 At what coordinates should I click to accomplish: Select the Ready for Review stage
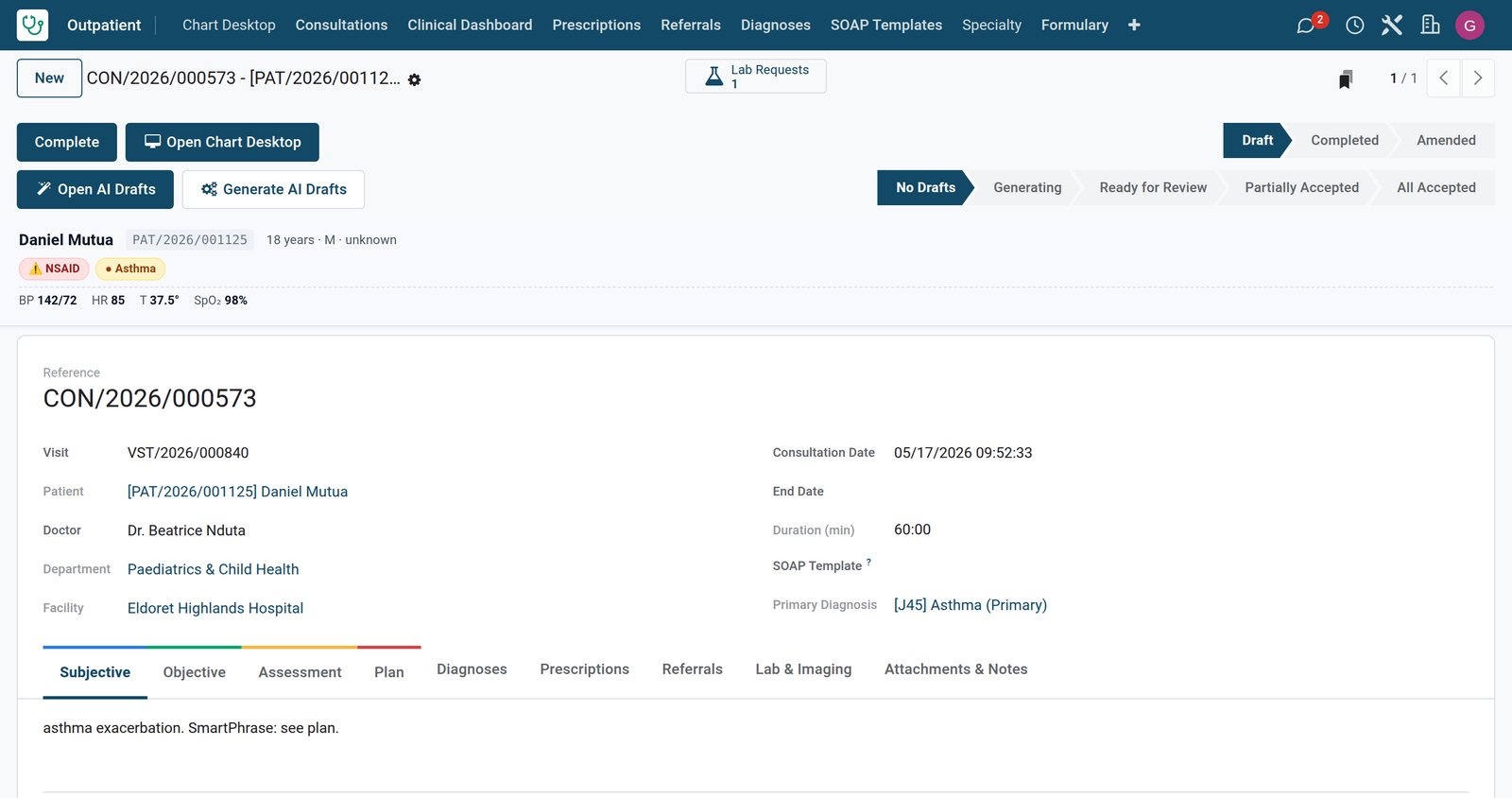point(1153,187)
